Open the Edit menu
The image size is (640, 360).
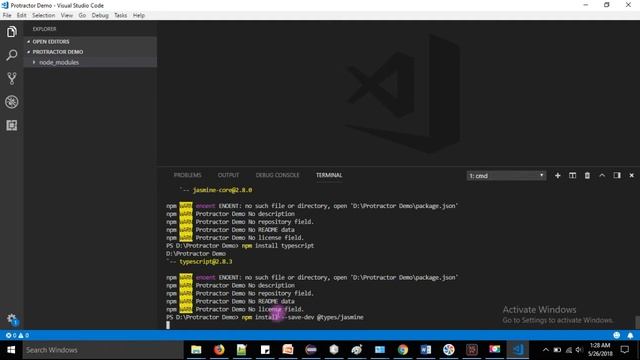click(x=21, y=16)
